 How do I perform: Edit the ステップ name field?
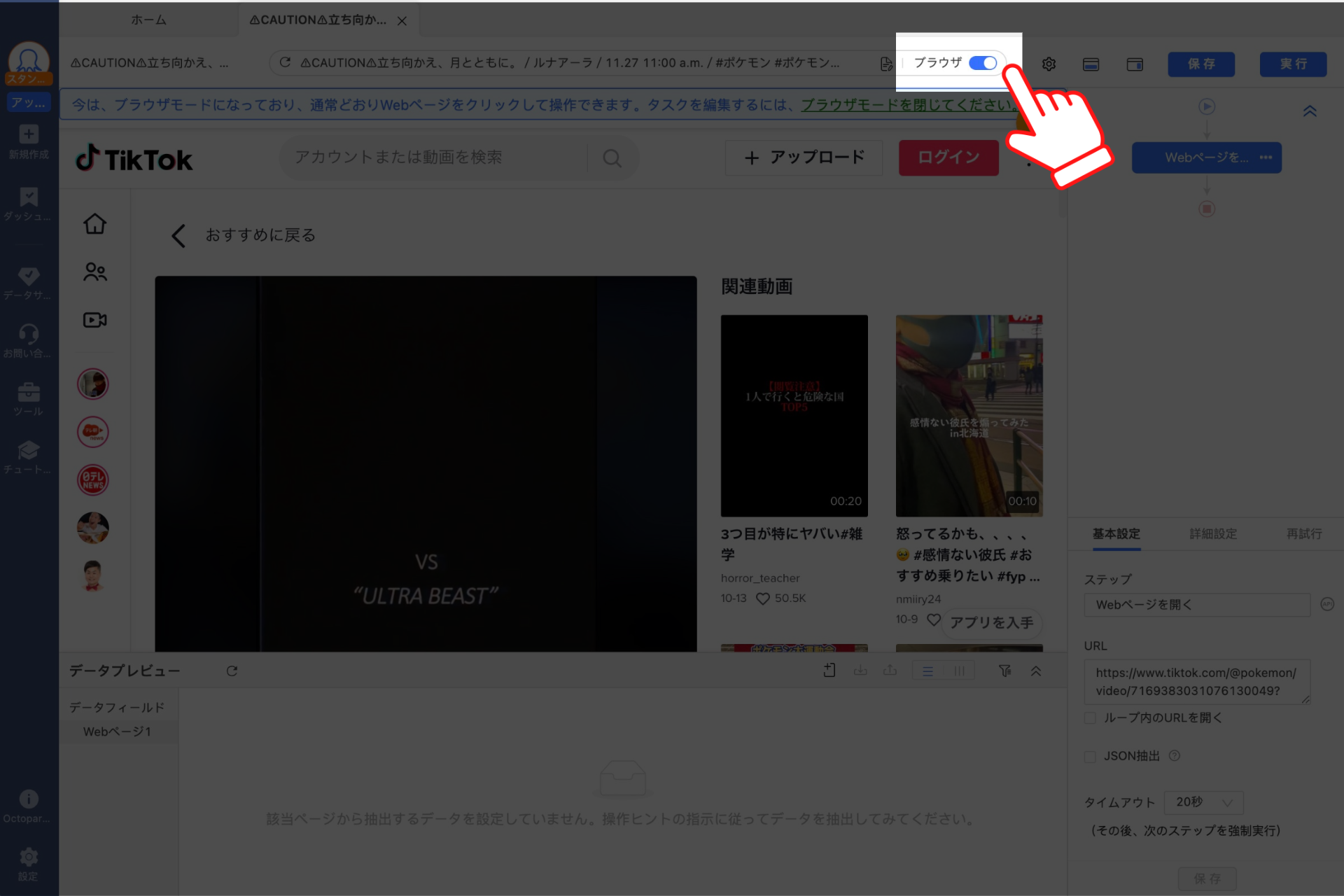tap(1197, 605)
